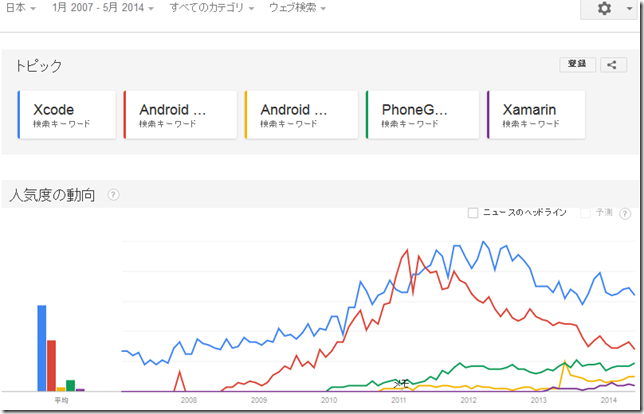Click the 登録 subscribe button
Image resolution: width=644 pixels, height=414 pixels.
tap(577, 64)
